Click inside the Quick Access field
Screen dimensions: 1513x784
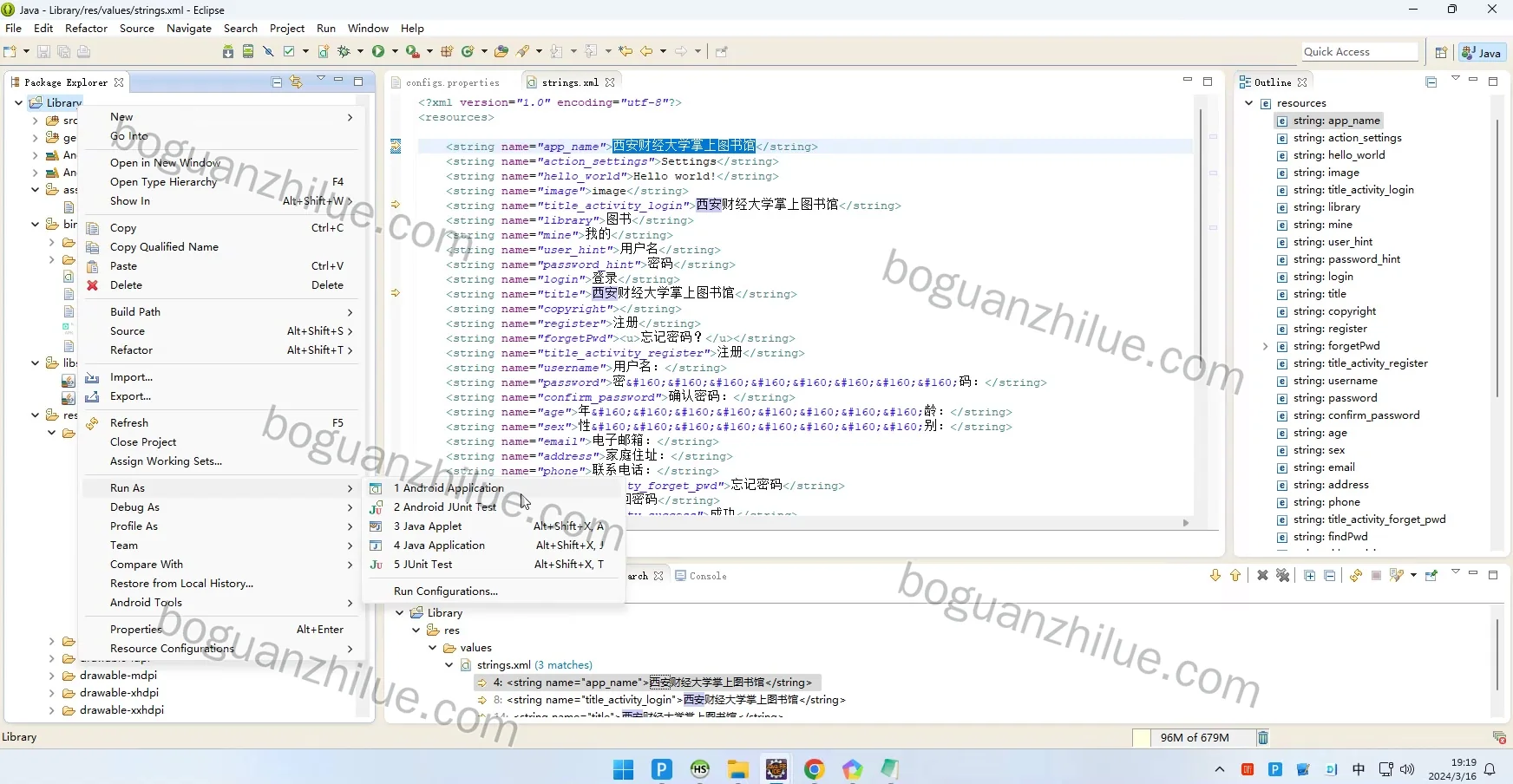(x=1359, y=52)
